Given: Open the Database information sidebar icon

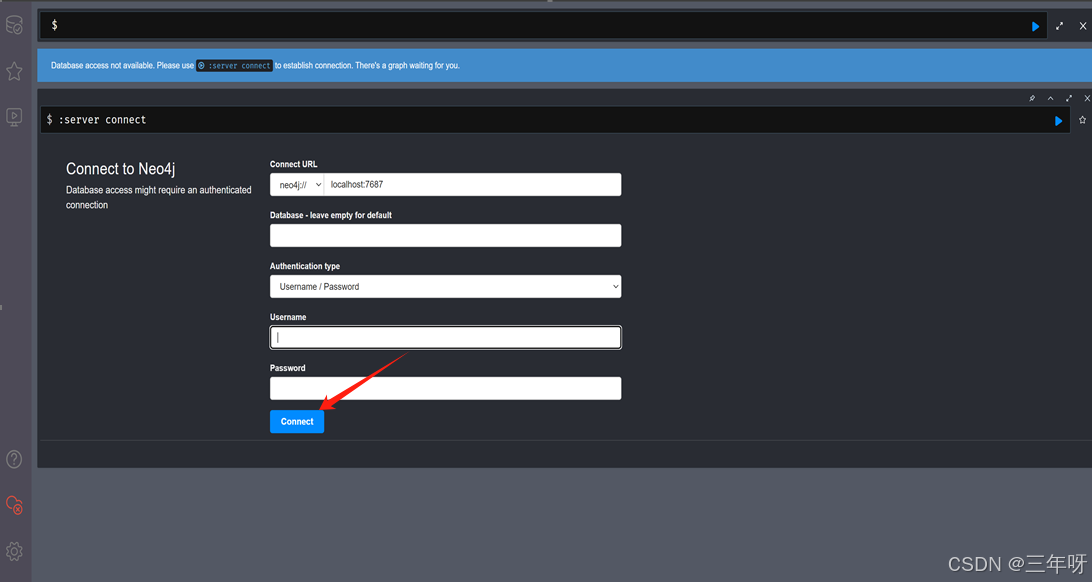Looking at the screenshot, I should [x=14, y=25].
